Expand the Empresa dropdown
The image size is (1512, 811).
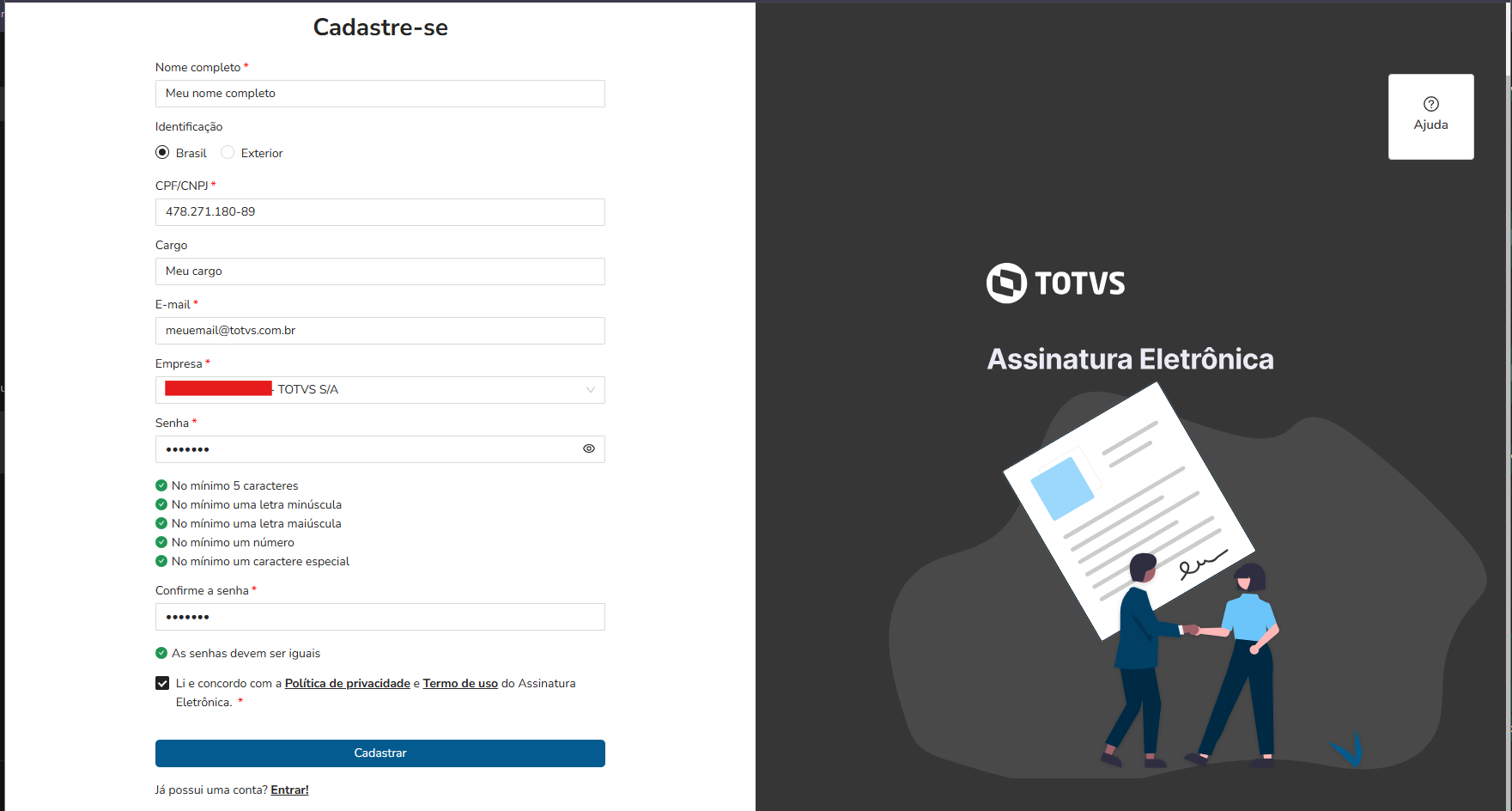tap(380, 390)
